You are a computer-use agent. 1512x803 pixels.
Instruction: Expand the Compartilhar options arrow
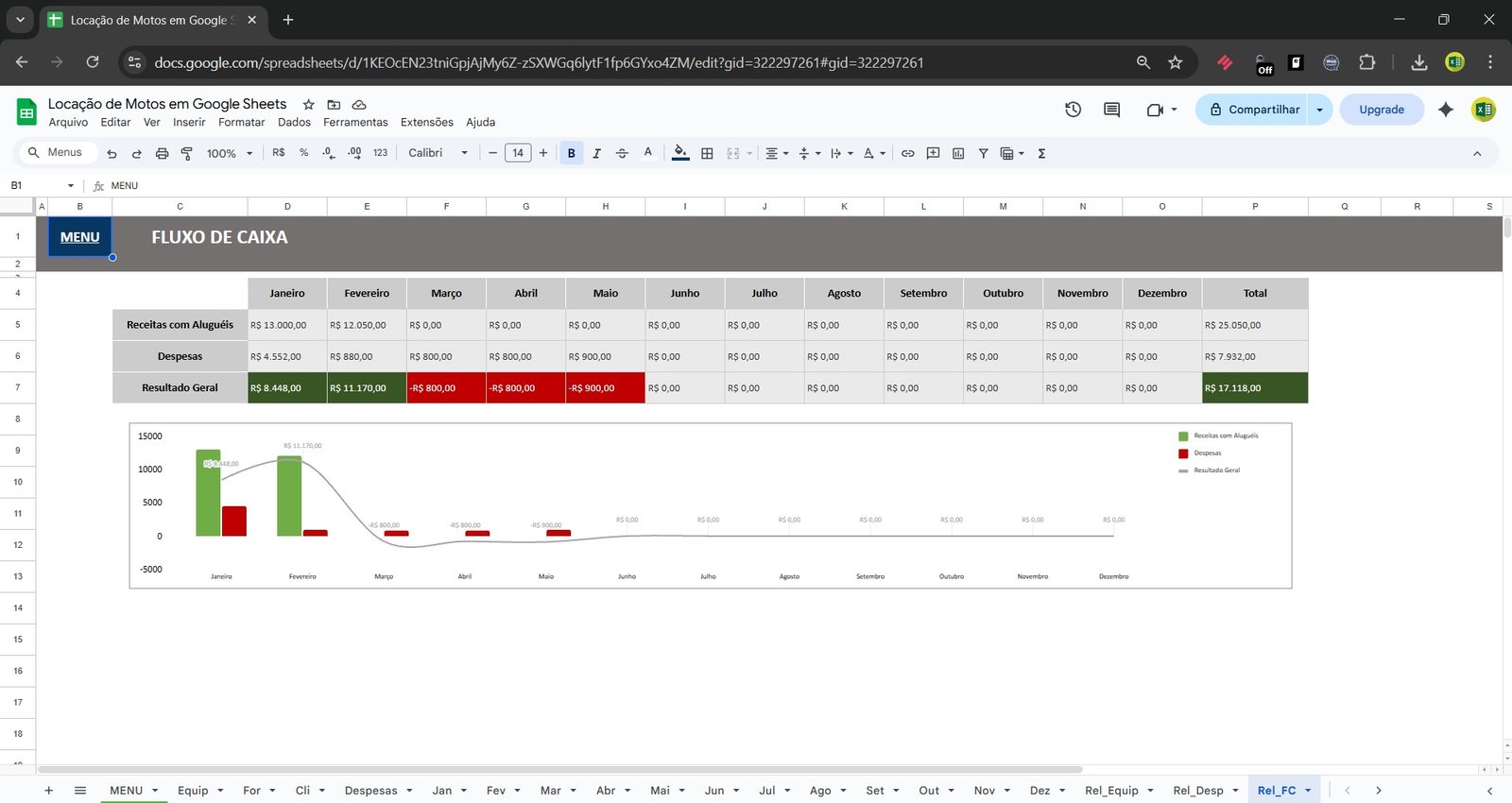[1320, 110]
